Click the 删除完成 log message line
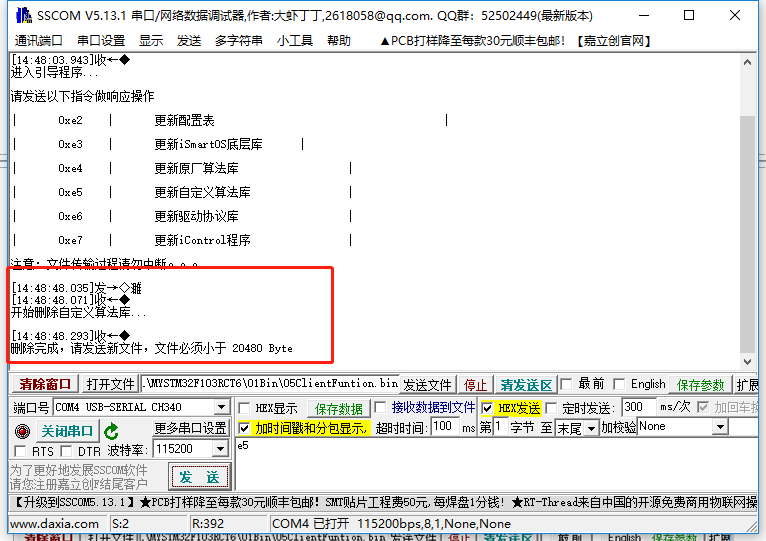Image resolution: width=766 pixels, height=541 pixels. (152, 348)
